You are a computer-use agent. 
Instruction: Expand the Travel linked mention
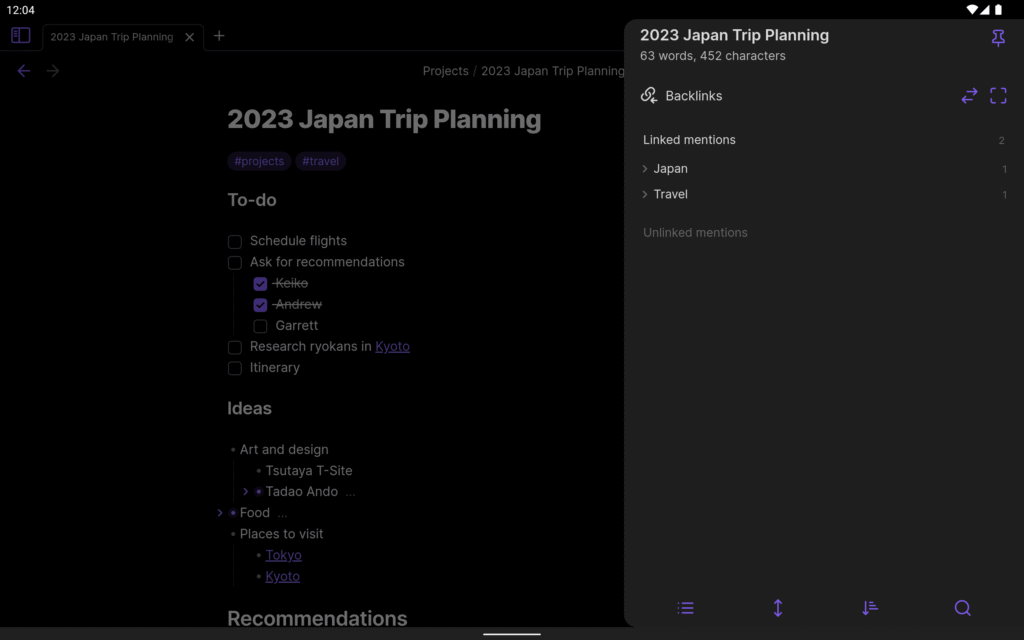coord(646,194)
